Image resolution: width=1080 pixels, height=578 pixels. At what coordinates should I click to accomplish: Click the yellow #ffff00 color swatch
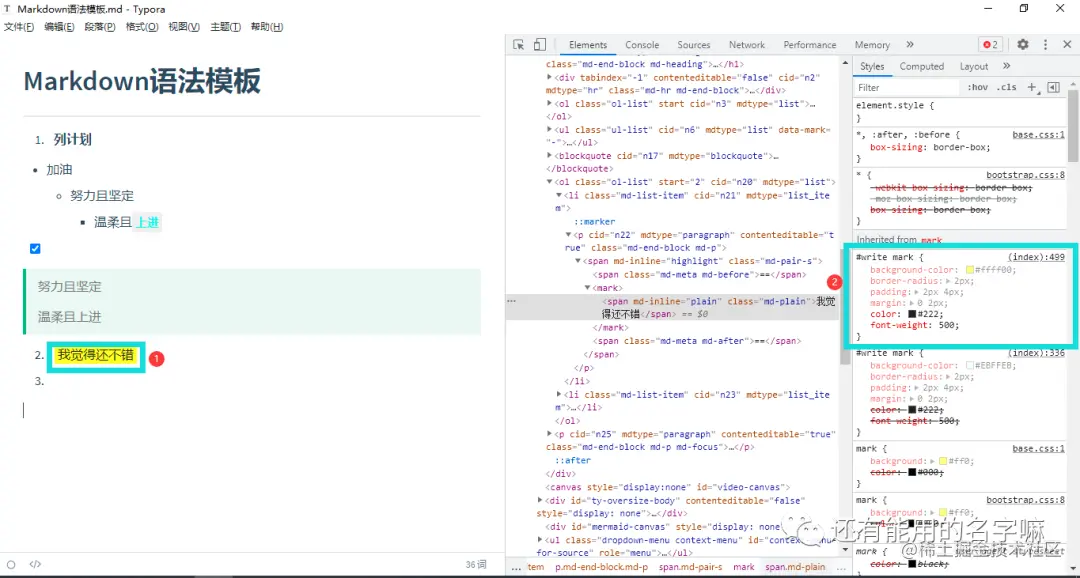(970, 270)
